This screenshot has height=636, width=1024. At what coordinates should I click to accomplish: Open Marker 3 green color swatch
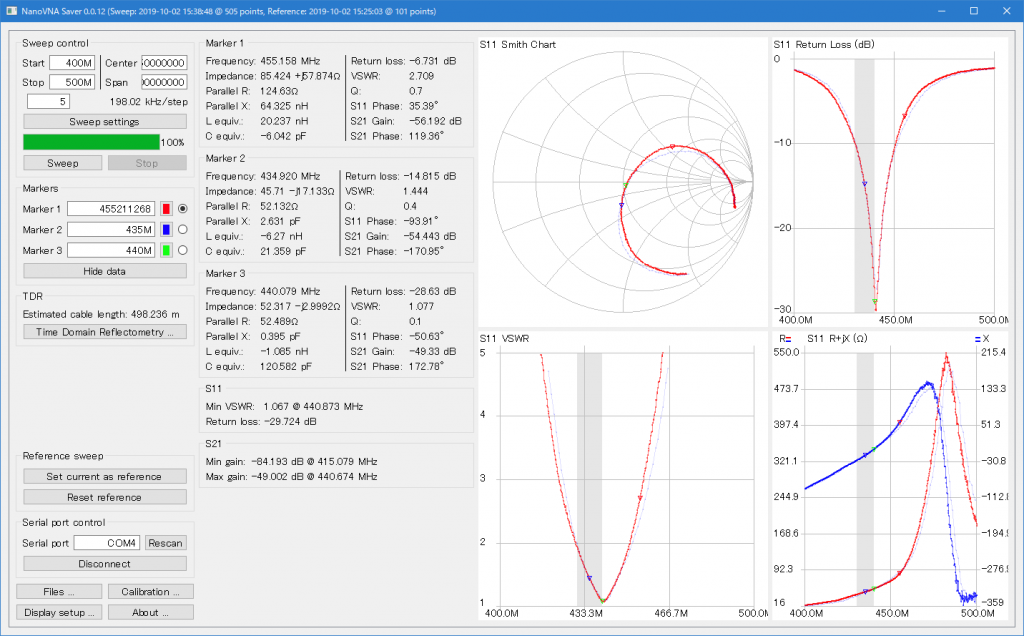point(167,249)
